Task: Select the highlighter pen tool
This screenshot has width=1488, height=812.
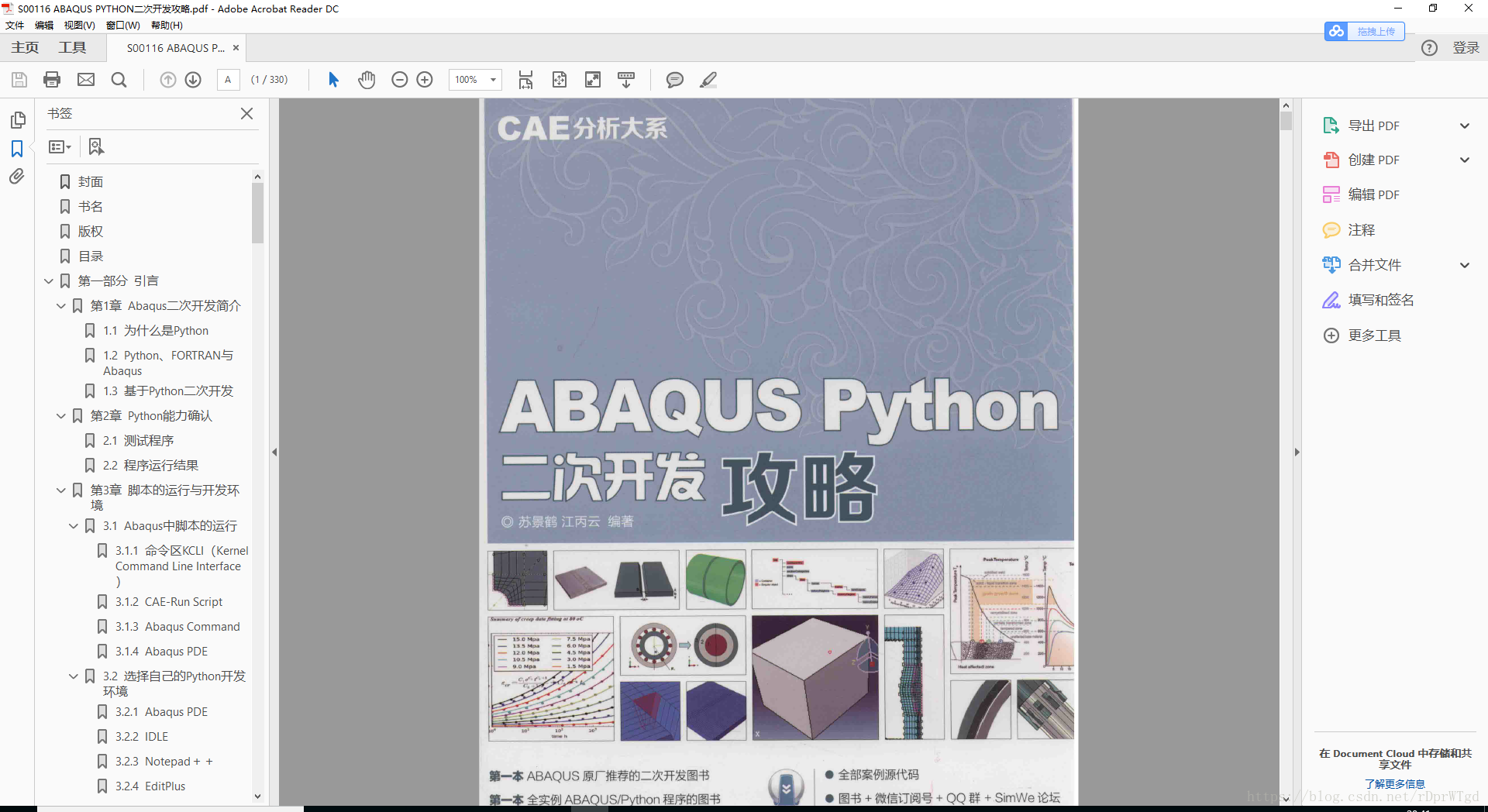Action: click(708, 80)
